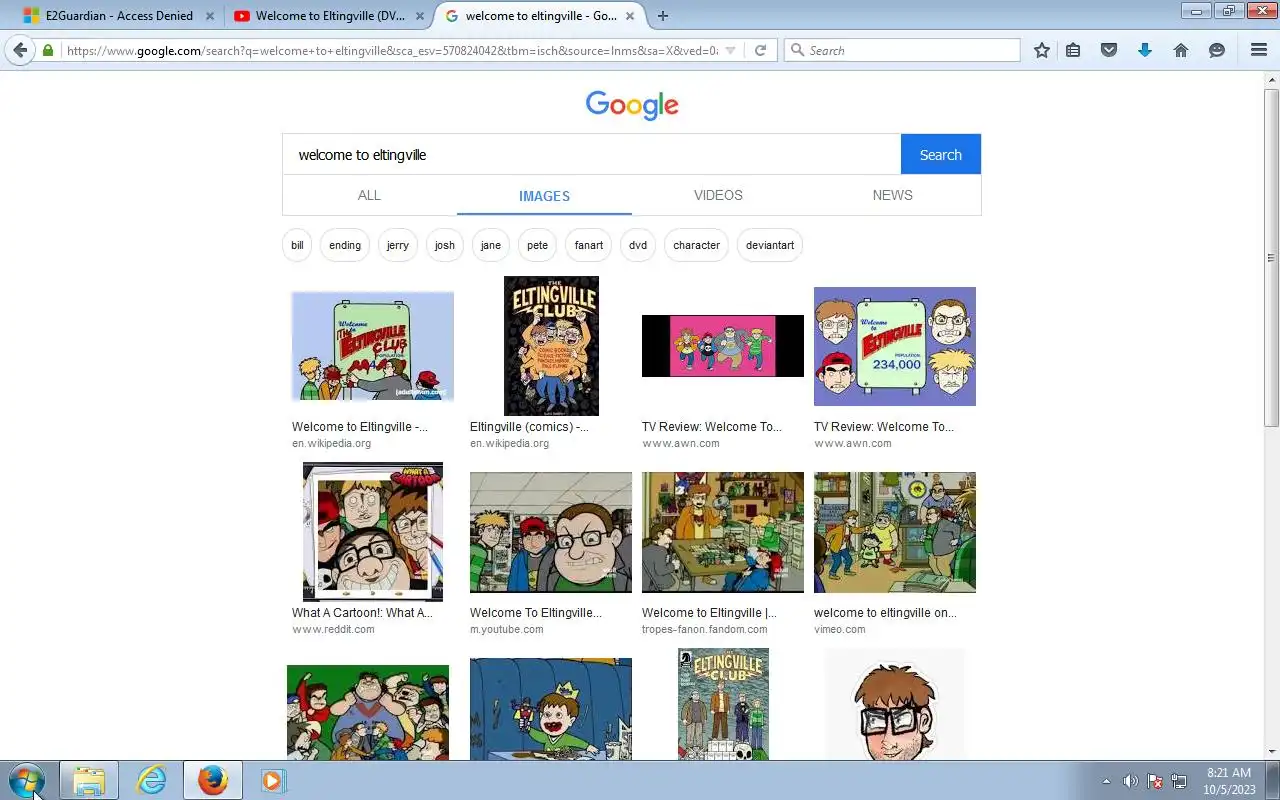Filter images by 'deviantart' chip

[x=770, y=245]
